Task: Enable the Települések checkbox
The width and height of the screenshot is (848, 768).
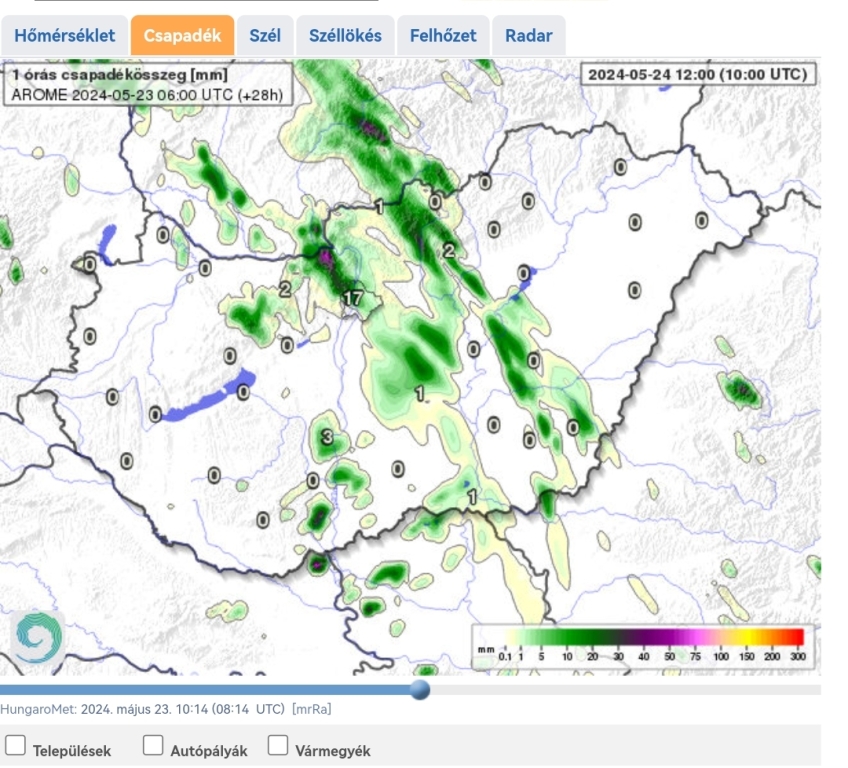Action: 16,746
